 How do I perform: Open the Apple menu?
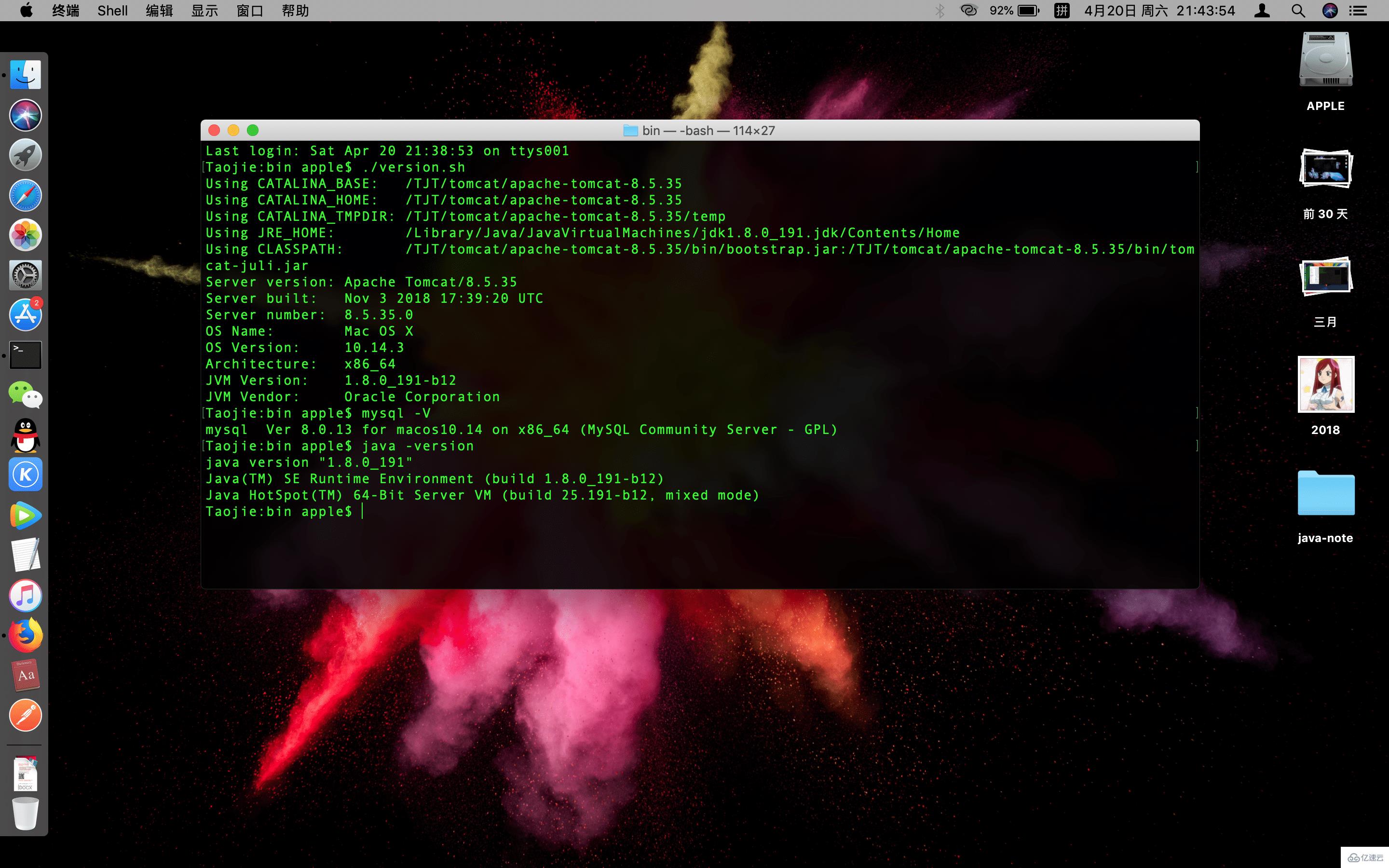tap(26, 10)
